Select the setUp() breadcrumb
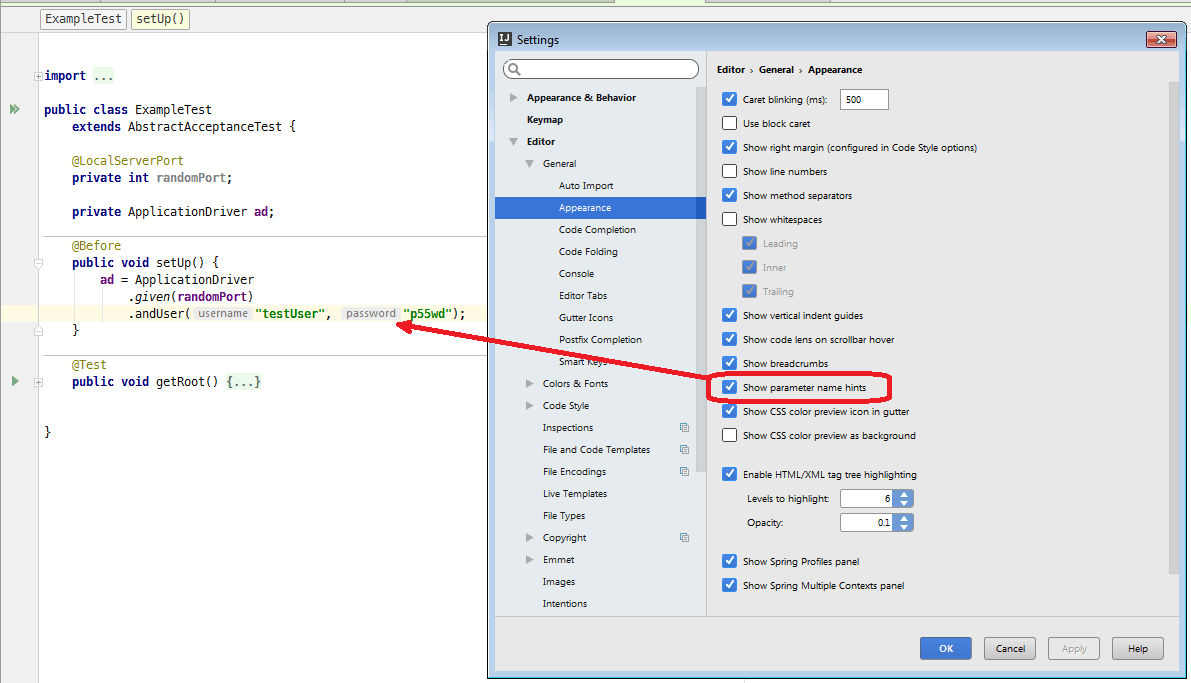The height and width of the screenshot is (683, 1191). point(159,18)
